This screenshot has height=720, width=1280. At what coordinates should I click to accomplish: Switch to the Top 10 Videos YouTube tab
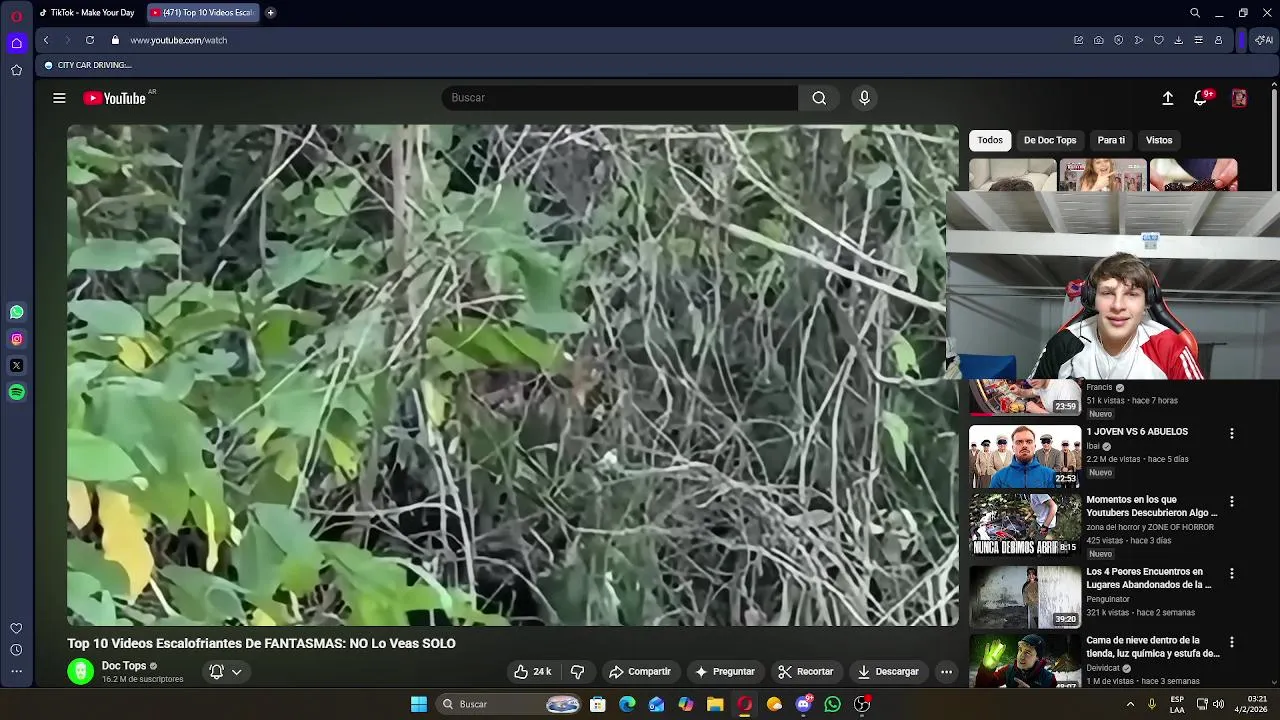[x=203, y=13]
